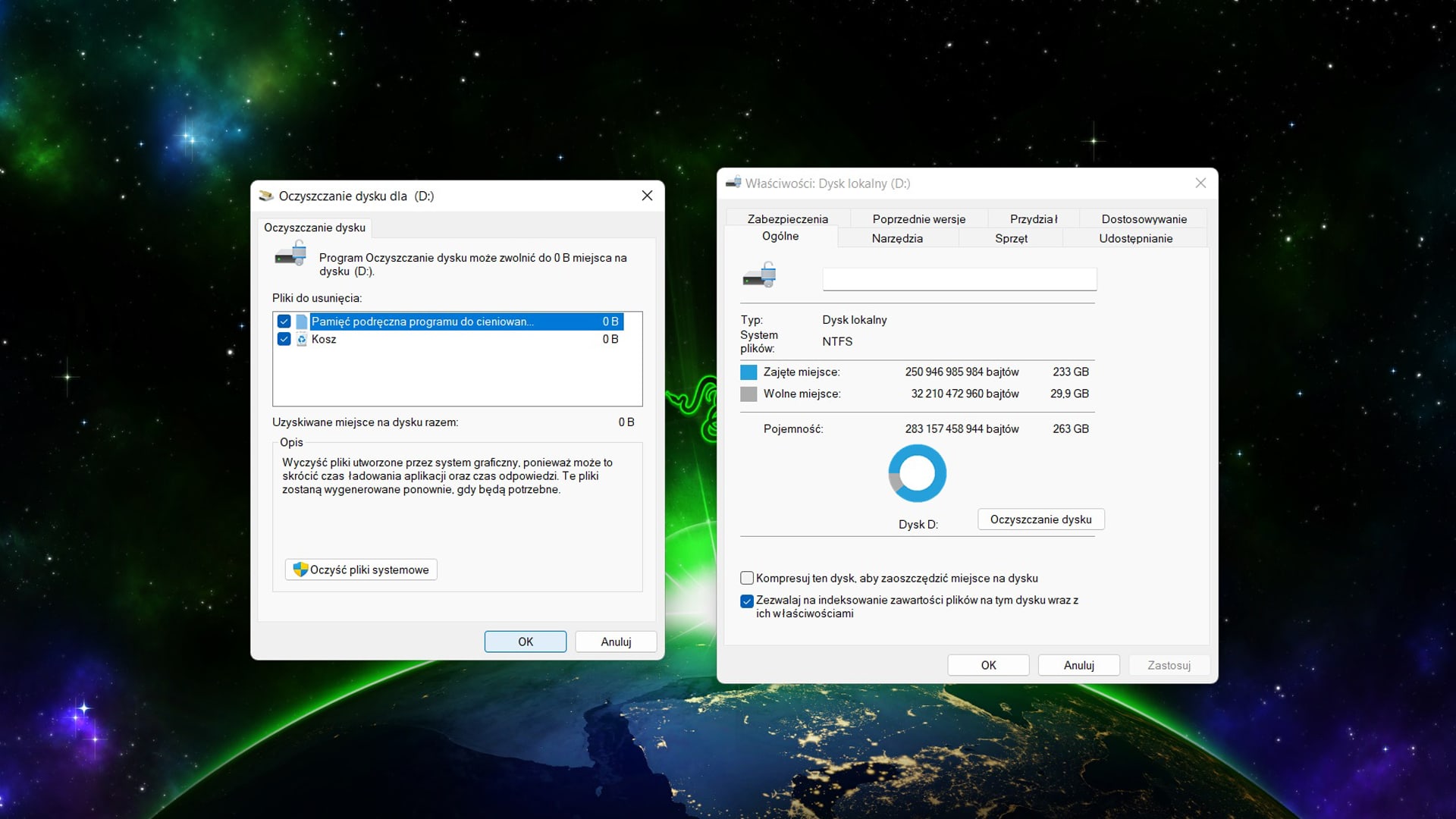Click the 'Pliki do usunięcia' label
Viewport: 1456px width, 819px height.
(x=317, y=298)
